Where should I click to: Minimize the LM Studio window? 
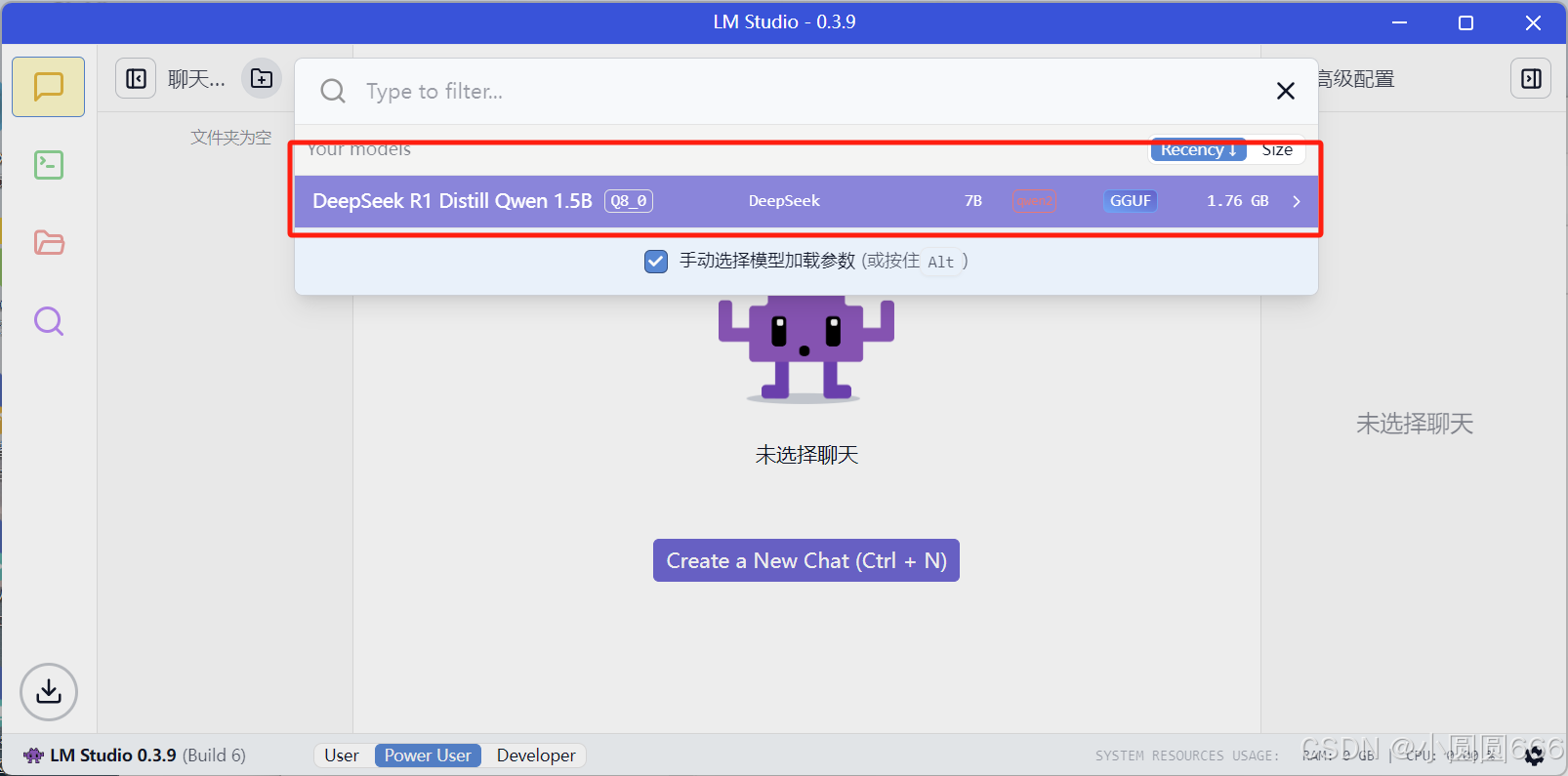(x=1399, y=22)
